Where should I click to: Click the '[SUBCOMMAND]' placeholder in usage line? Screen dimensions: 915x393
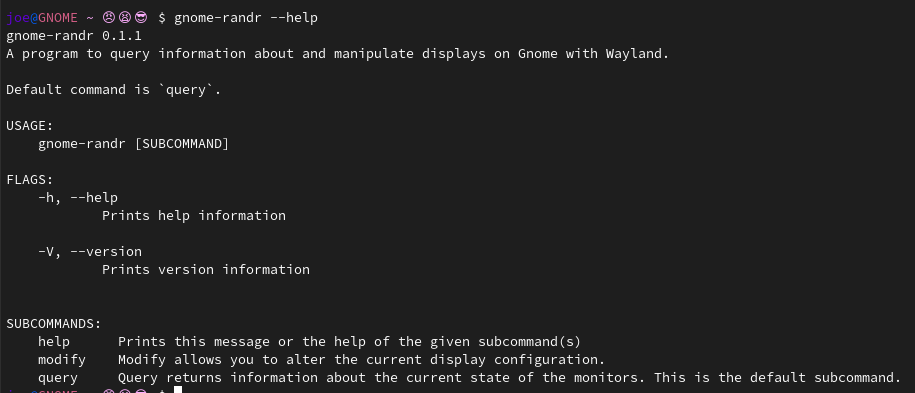click(x=181, y=144)
